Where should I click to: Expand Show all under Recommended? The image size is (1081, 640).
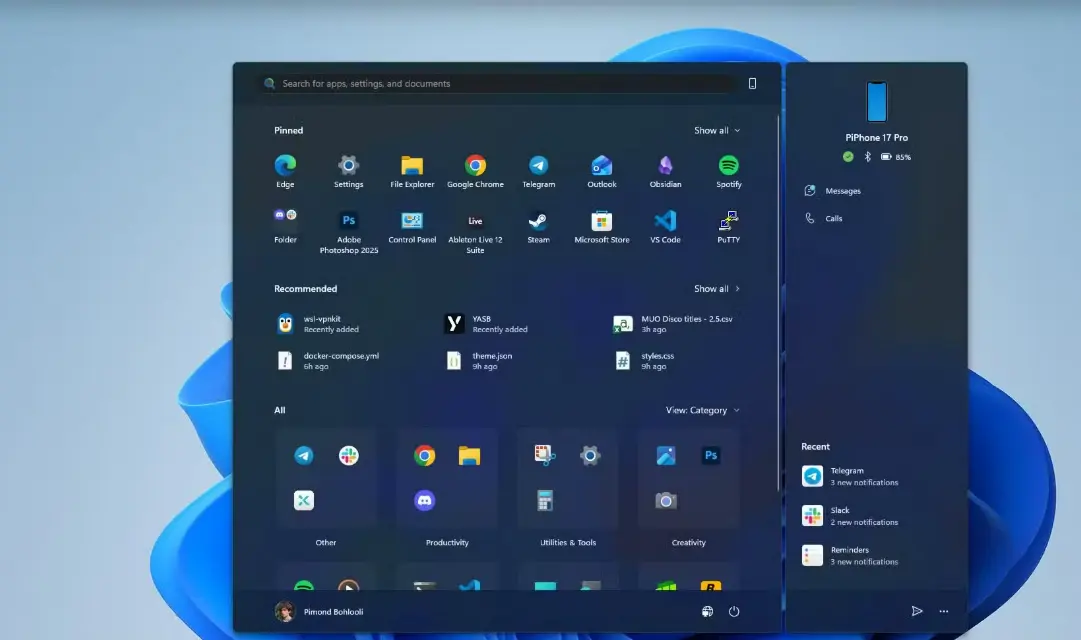tap(716, 288)
